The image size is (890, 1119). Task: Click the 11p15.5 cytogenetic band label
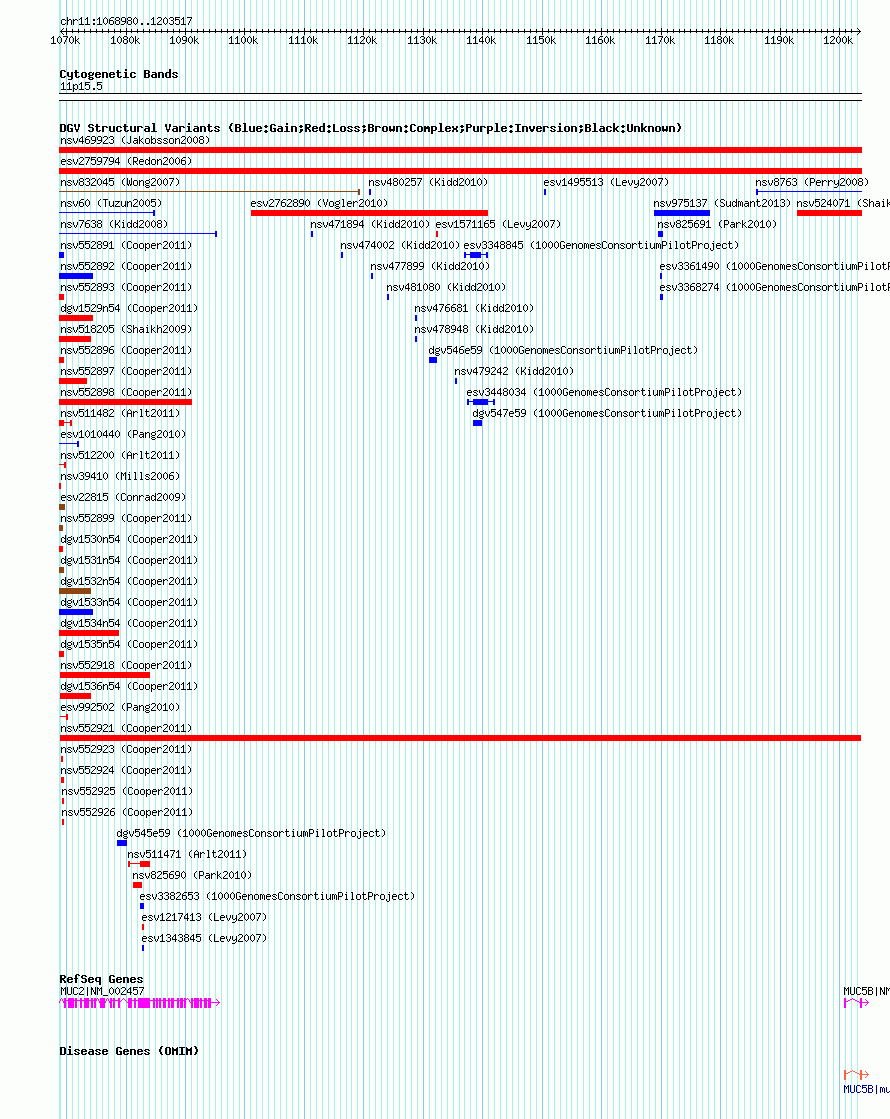(81, 87)
